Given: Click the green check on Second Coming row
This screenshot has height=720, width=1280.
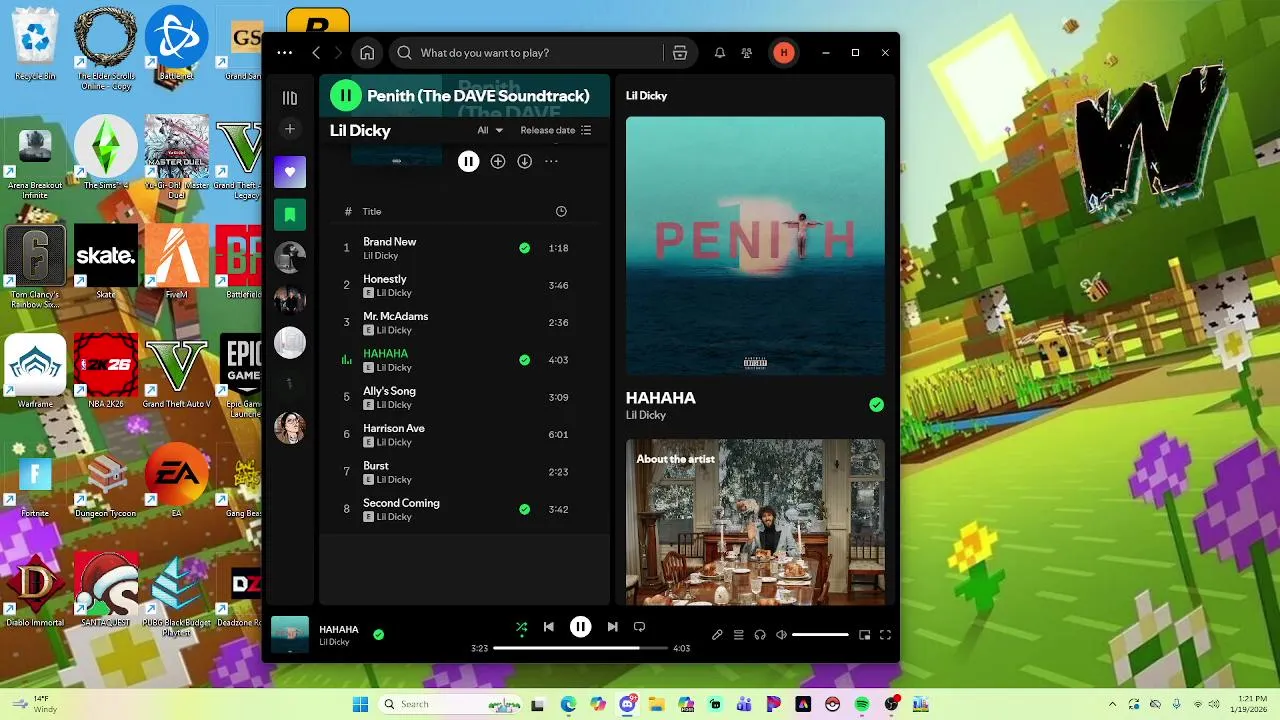Looking at the screenshot, I should tap(524, 509).
